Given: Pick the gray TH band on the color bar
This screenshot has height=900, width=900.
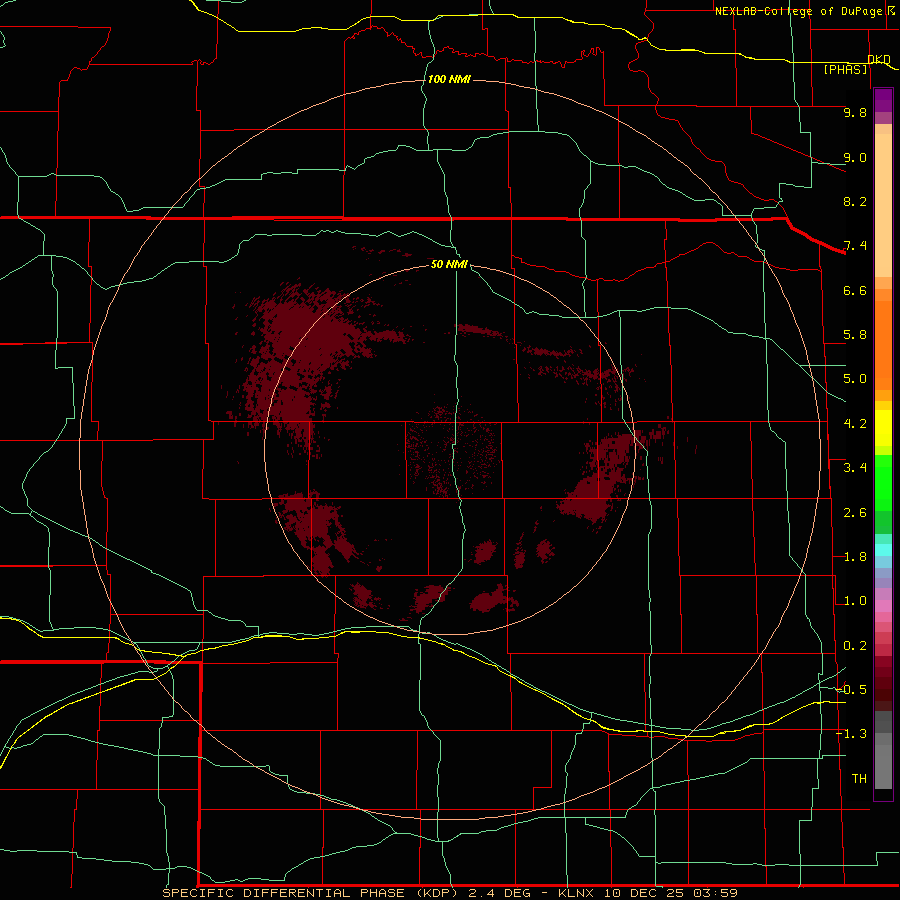Looking at the screenshot, I should (x=883, y=766).
